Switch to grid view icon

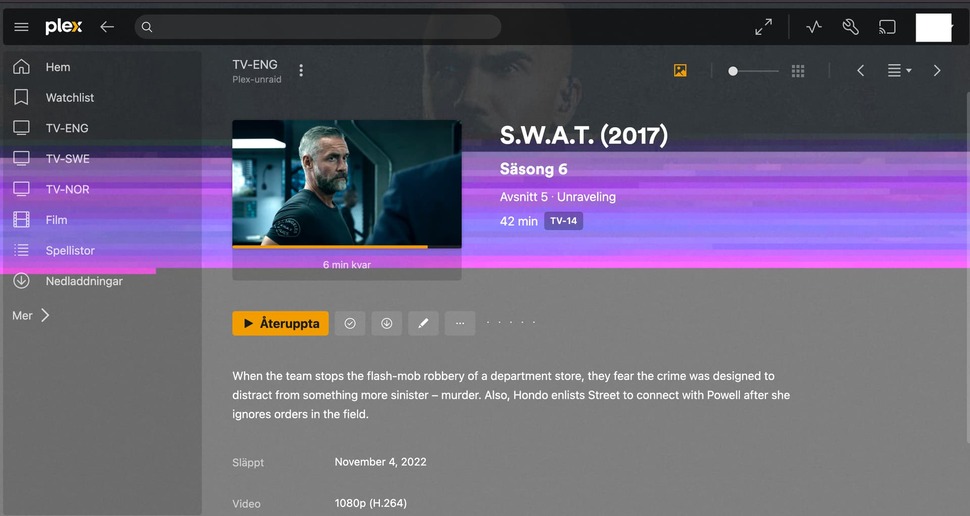pos(798,71)
